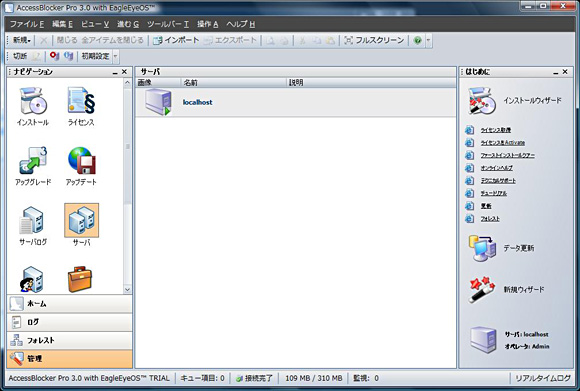
Task: Click the キュー項目: 0 status entry
Action: (x=202, y=378)
